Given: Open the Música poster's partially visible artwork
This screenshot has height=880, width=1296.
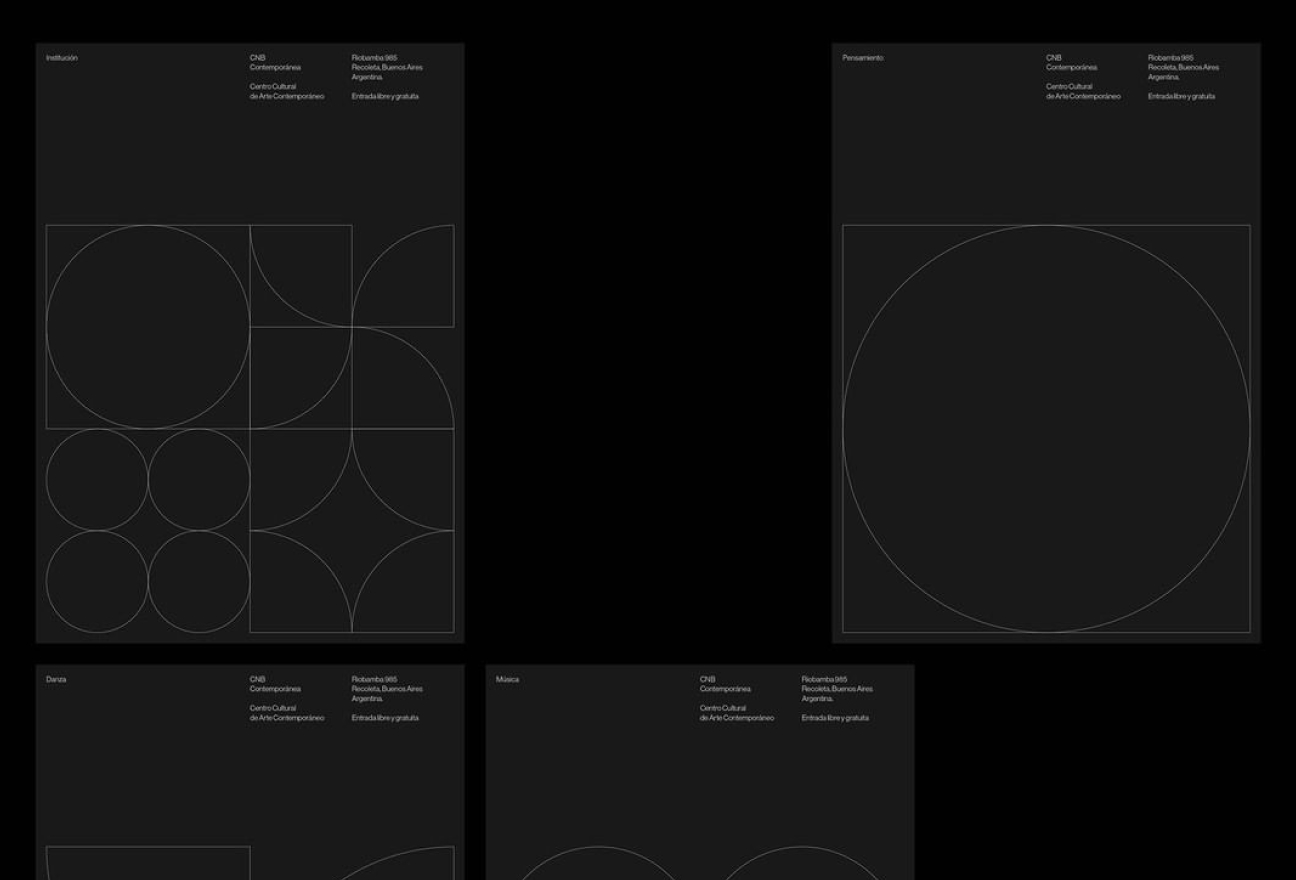Looking at the screenshot, I should pos(700,863).
